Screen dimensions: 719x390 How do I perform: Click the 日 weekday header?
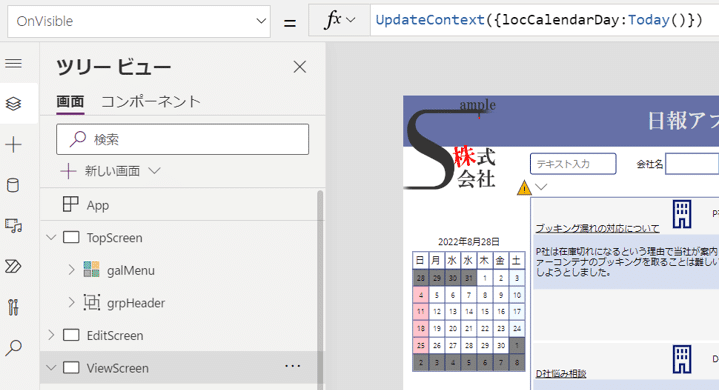(420, 260)
